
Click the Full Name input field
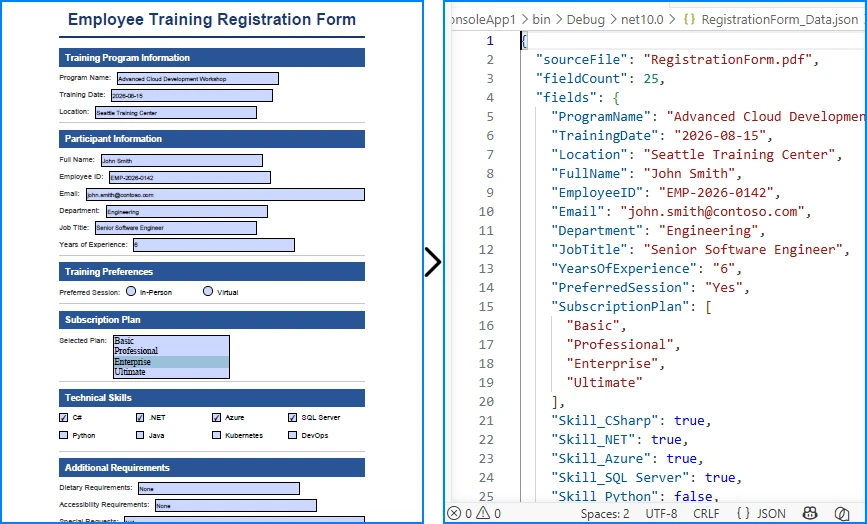pos(182,161)
